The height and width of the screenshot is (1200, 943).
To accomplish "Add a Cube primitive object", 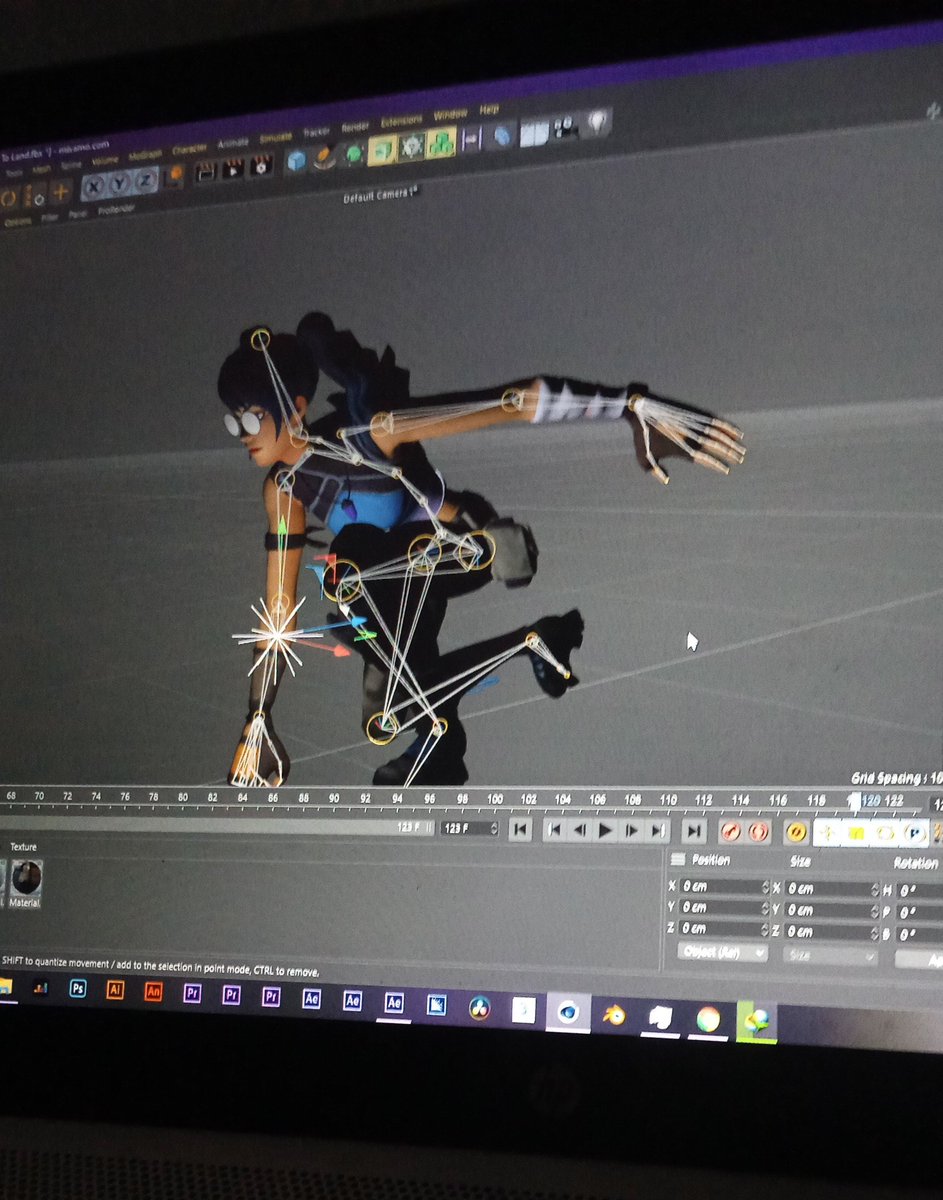I will (296, 160).
